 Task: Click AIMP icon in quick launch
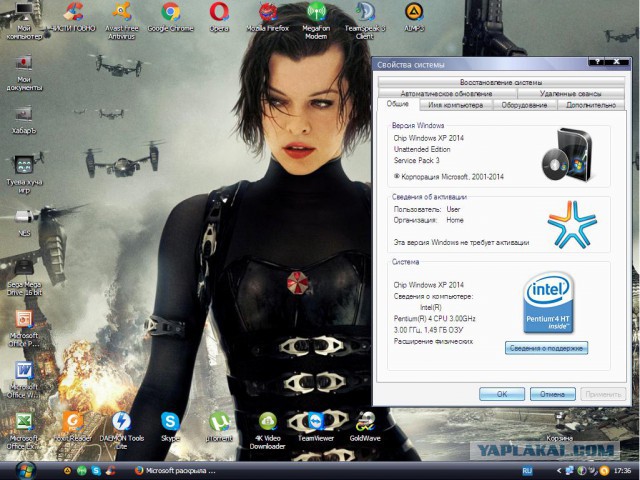(x=67, y=471)
